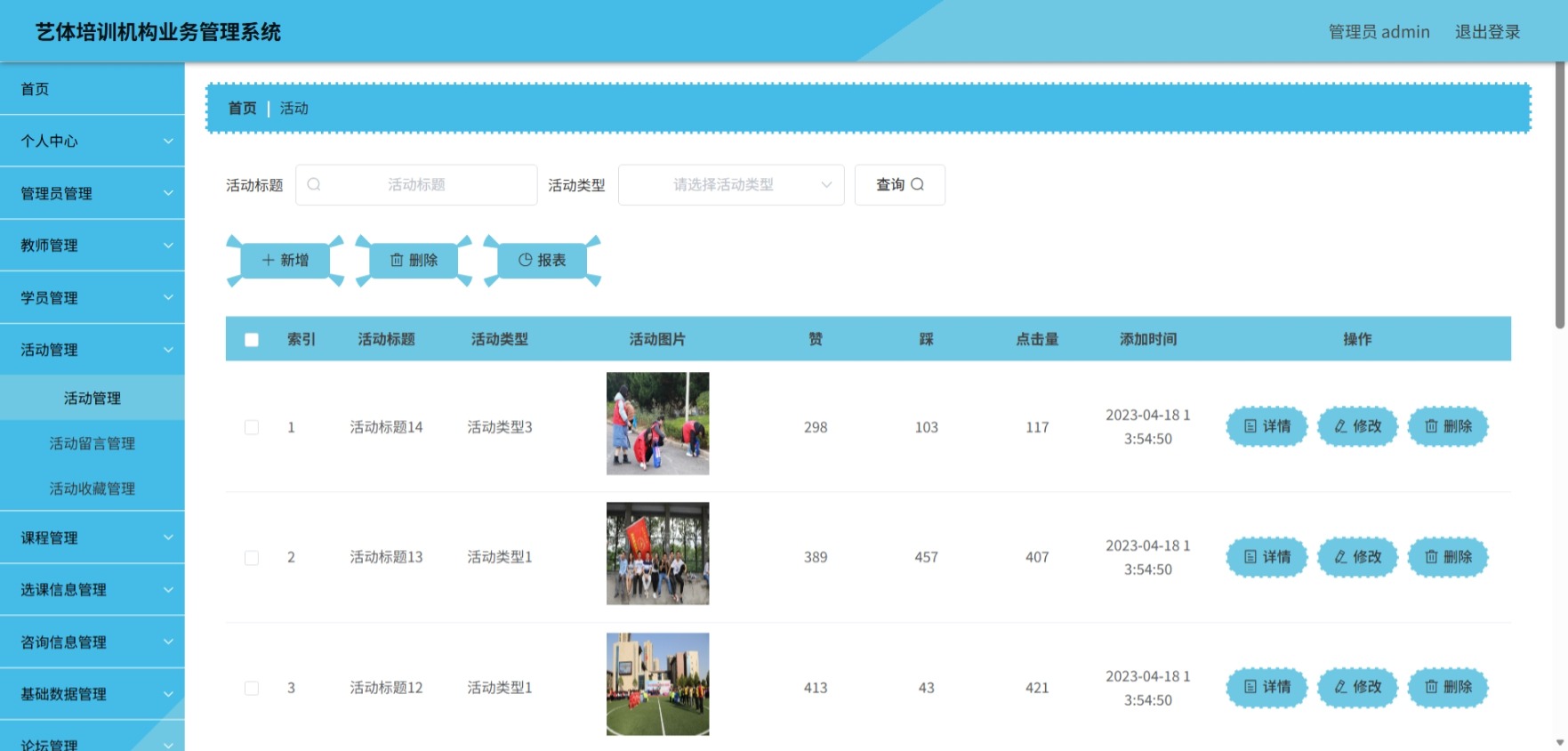1568x751 pixels.
Task: Click the 赞 value 389
Action: pos(816,557)
